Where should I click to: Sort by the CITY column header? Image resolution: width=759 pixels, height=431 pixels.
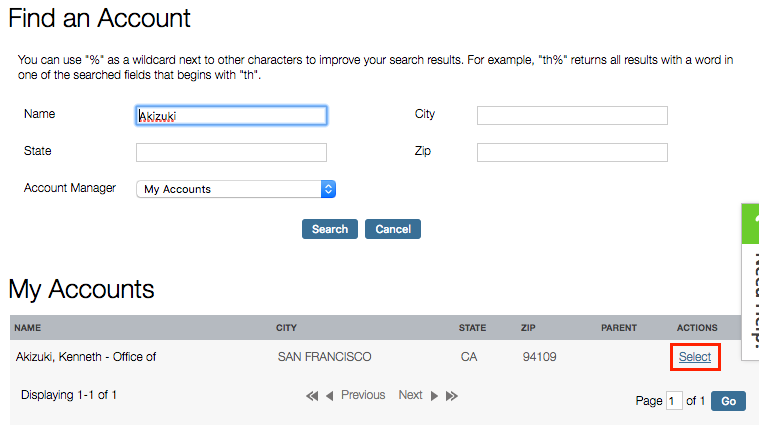click(286, 328)
